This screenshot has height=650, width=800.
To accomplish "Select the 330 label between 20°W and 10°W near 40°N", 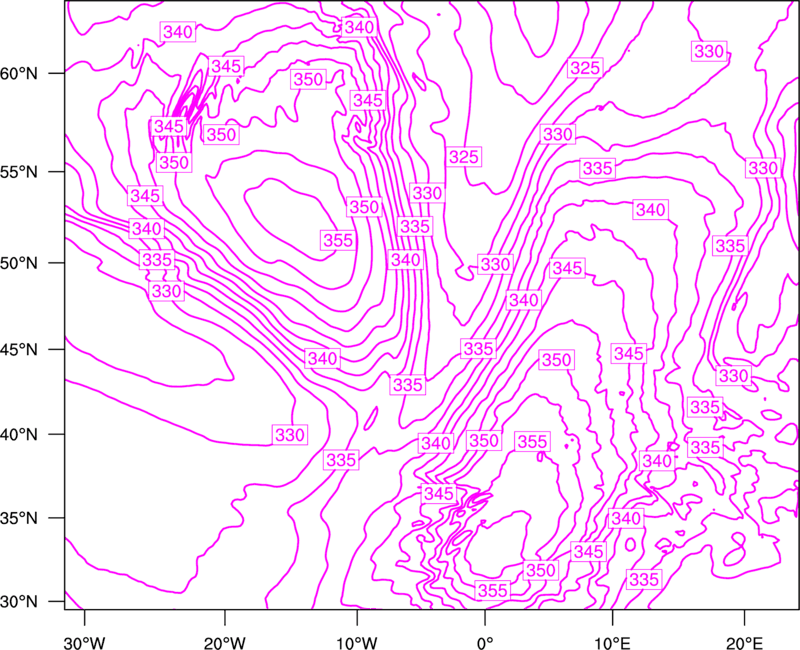I will click(290, 435).
